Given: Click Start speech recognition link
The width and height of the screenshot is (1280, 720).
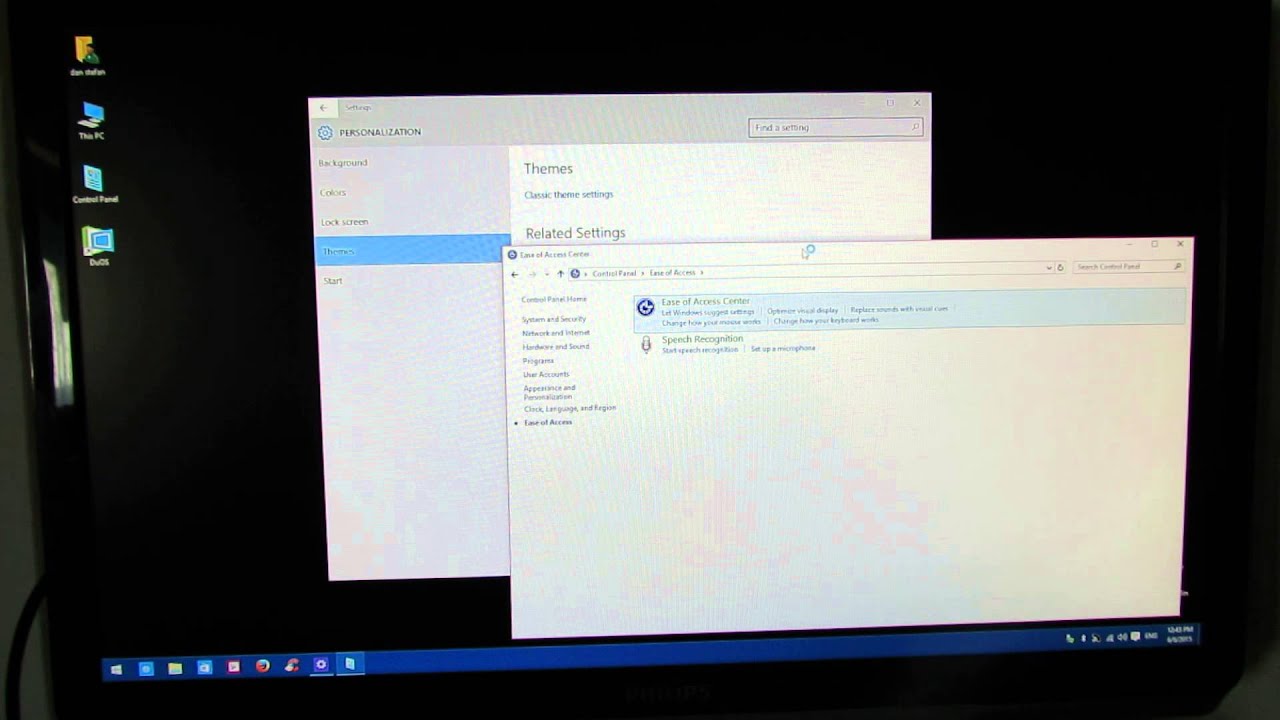Looking at the screenshot, I should point(700,350).
